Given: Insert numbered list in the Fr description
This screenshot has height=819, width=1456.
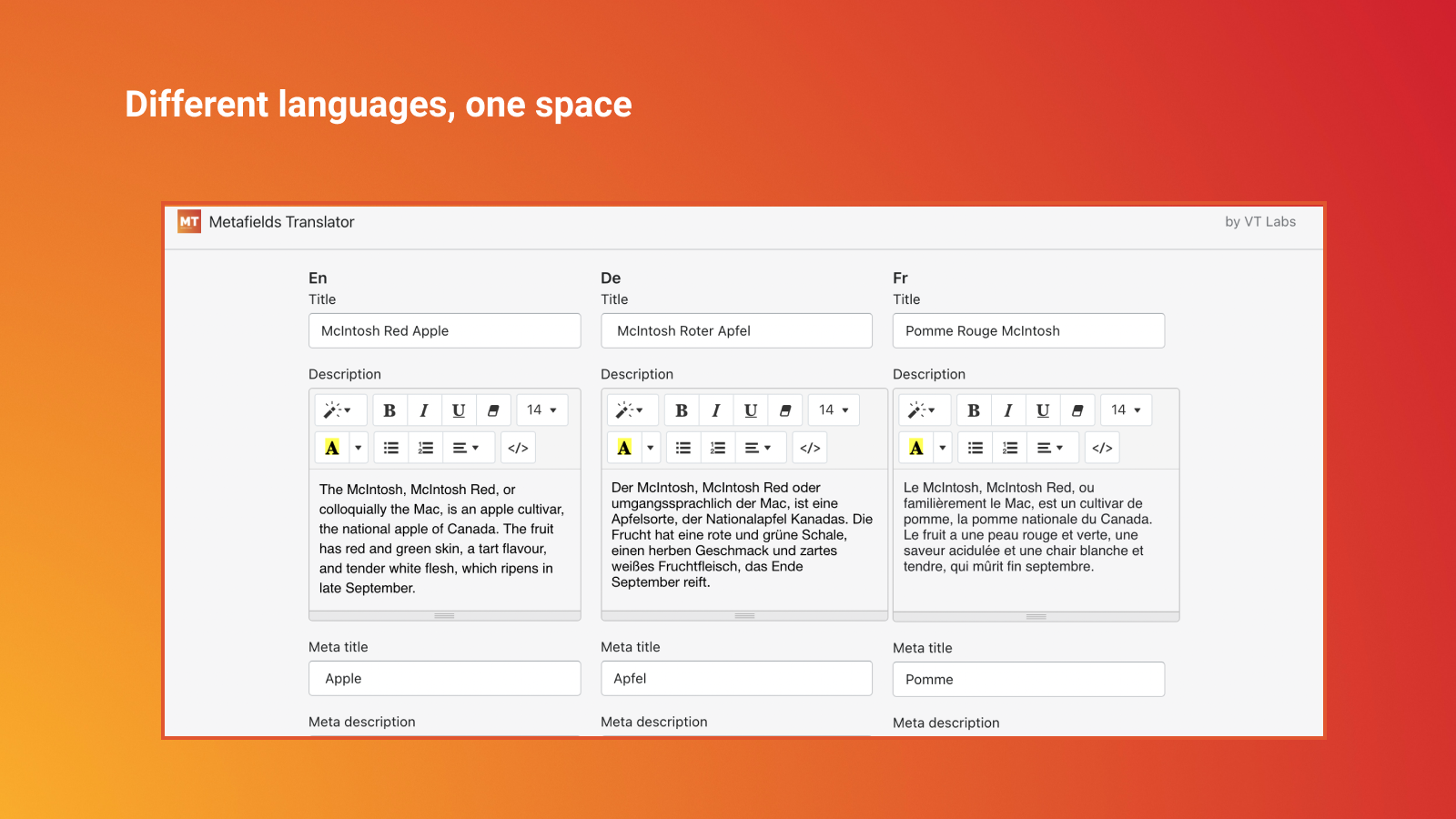Looking at the screenshot, I should (x=1010, y=448).
